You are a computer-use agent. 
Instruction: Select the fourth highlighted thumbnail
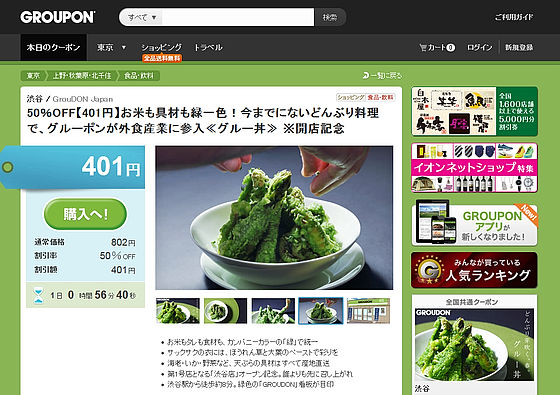point(321,311)
